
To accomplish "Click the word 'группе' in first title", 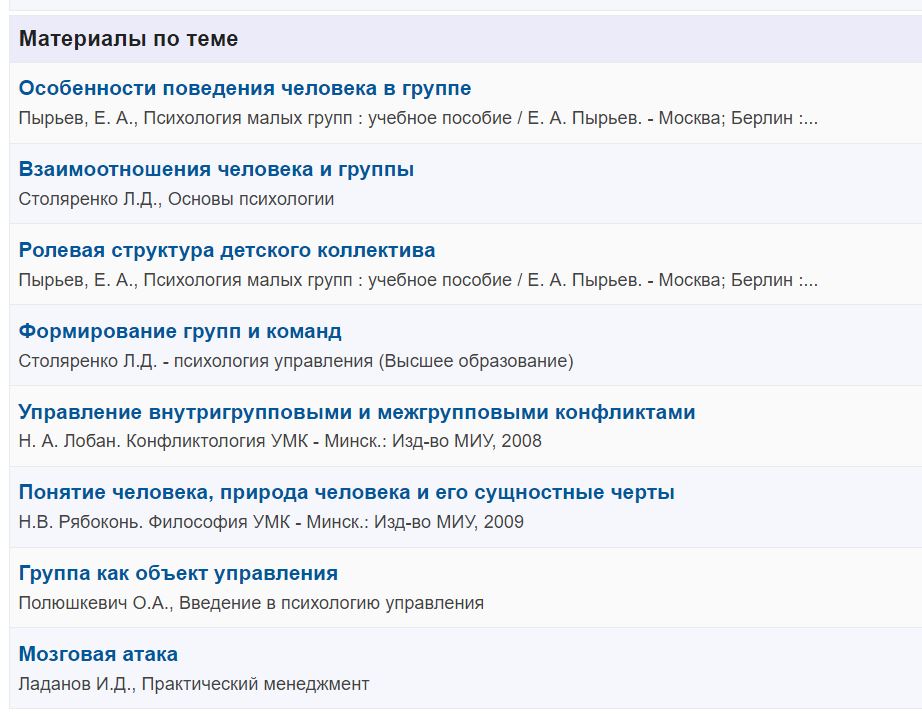I will click(436, 89).
